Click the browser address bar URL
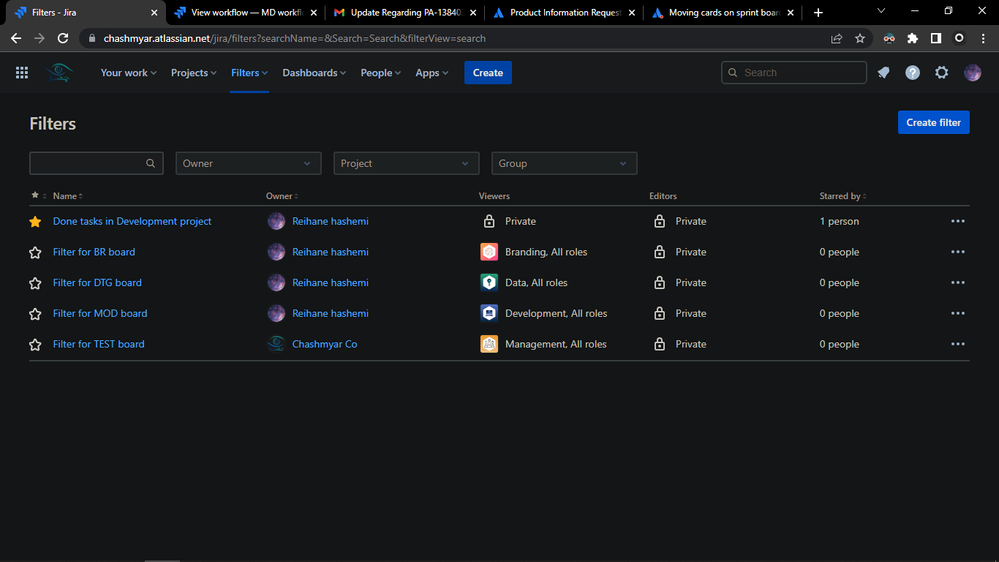Screen dimensions: 999x562 [x=294, y=38]
